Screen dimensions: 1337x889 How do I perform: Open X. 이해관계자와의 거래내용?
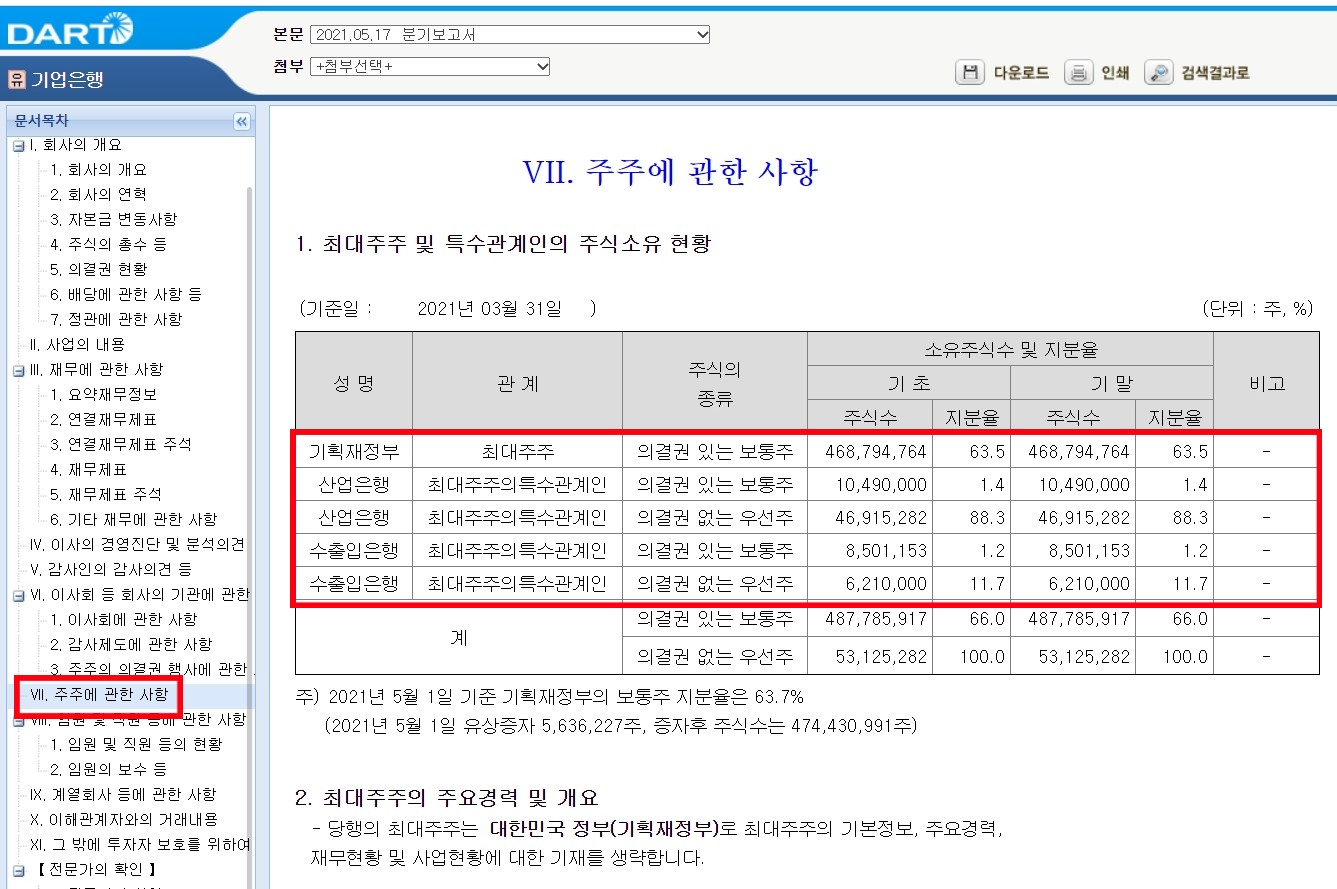[123, 820]
